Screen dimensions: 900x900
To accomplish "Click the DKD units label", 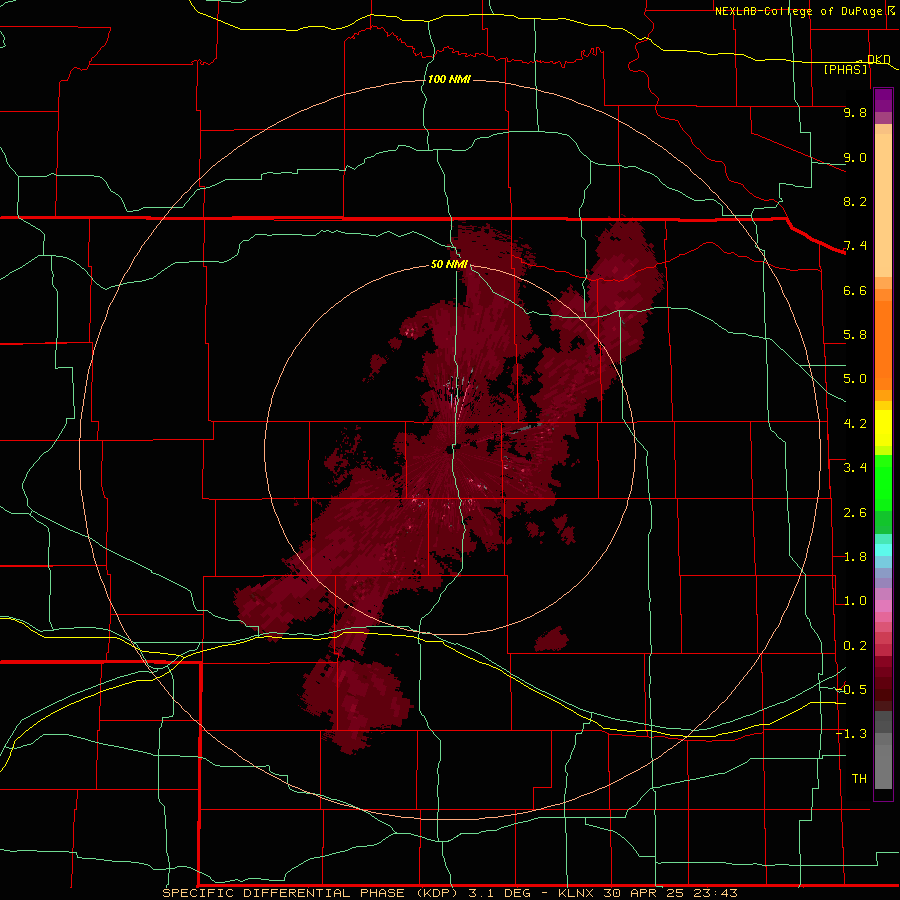I will coord(878,59).
